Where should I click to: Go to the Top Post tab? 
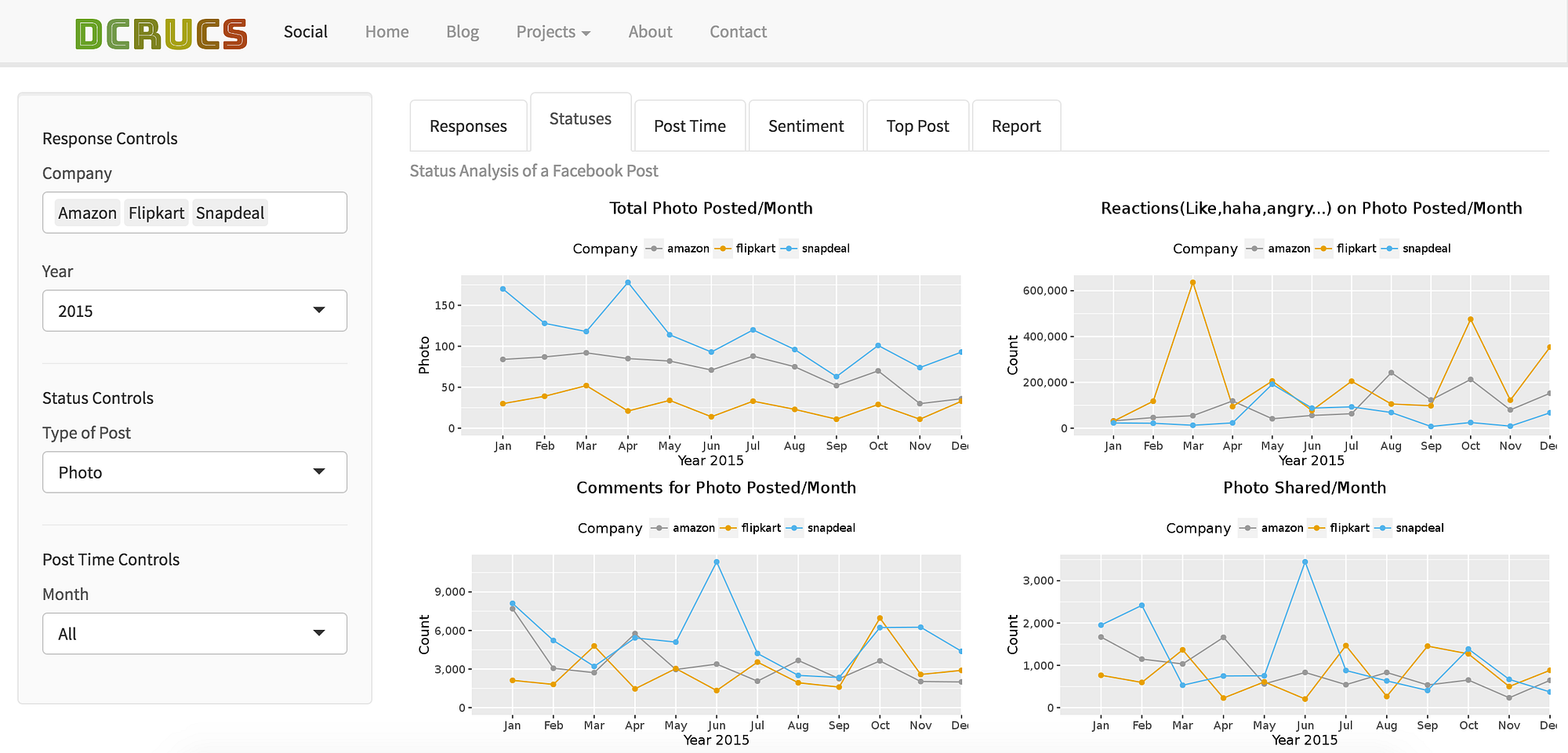(917, 126)
